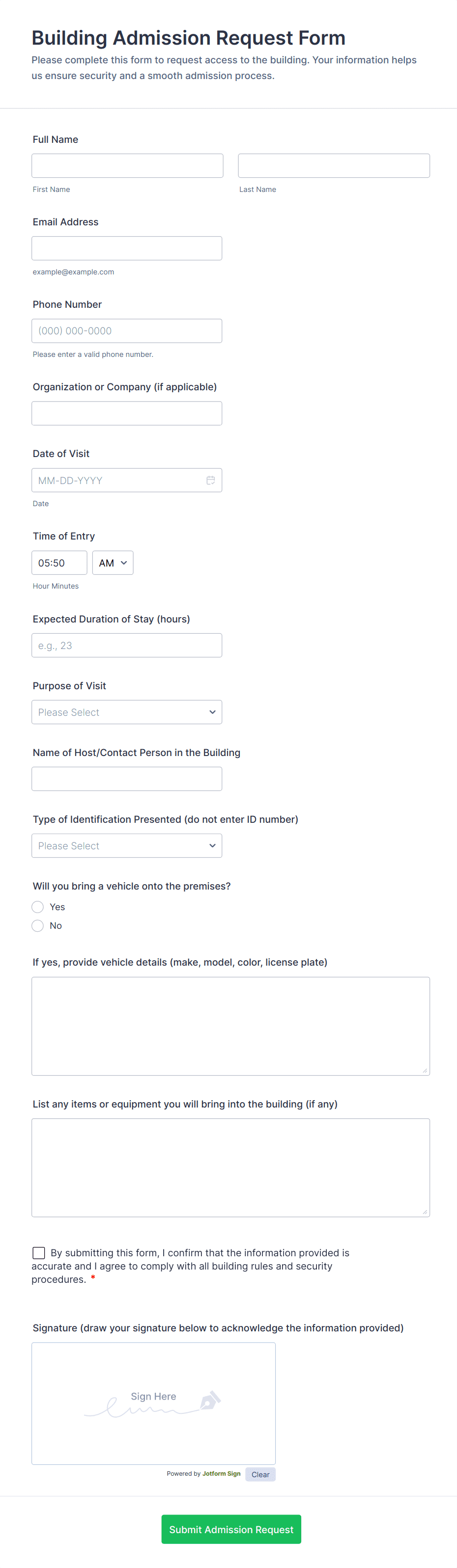Open the calendar date picker icon

pos(210,480)
